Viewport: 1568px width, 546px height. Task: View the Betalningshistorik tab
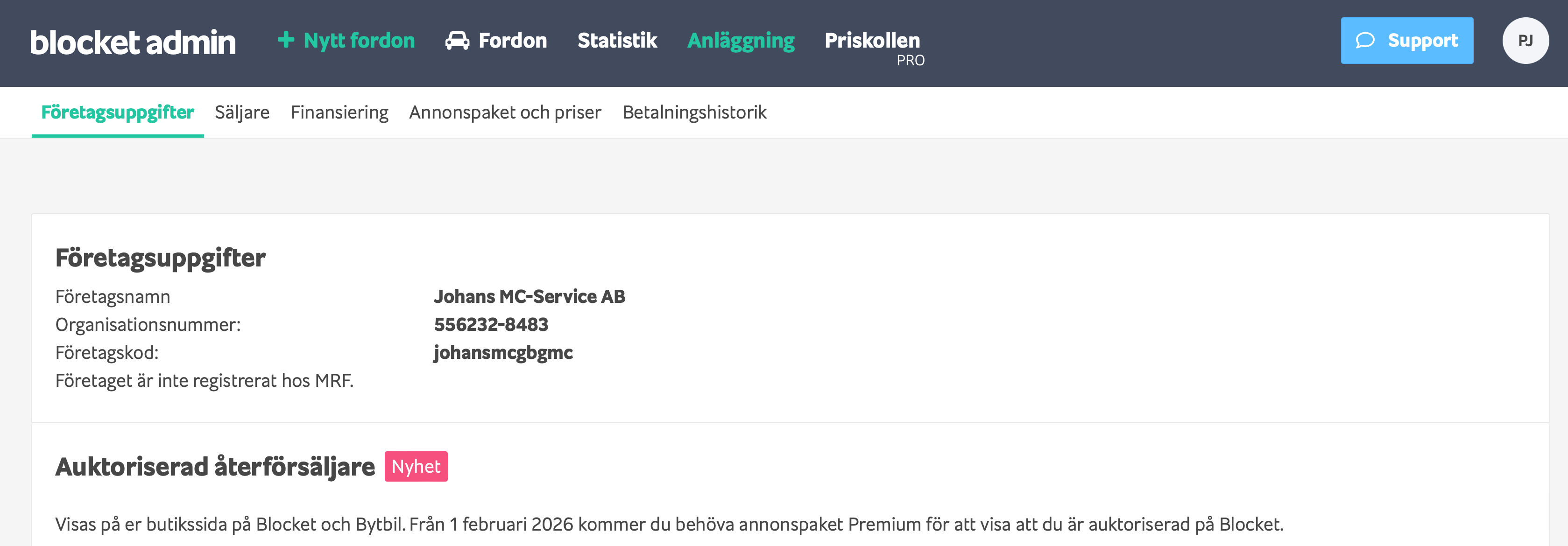694,112
